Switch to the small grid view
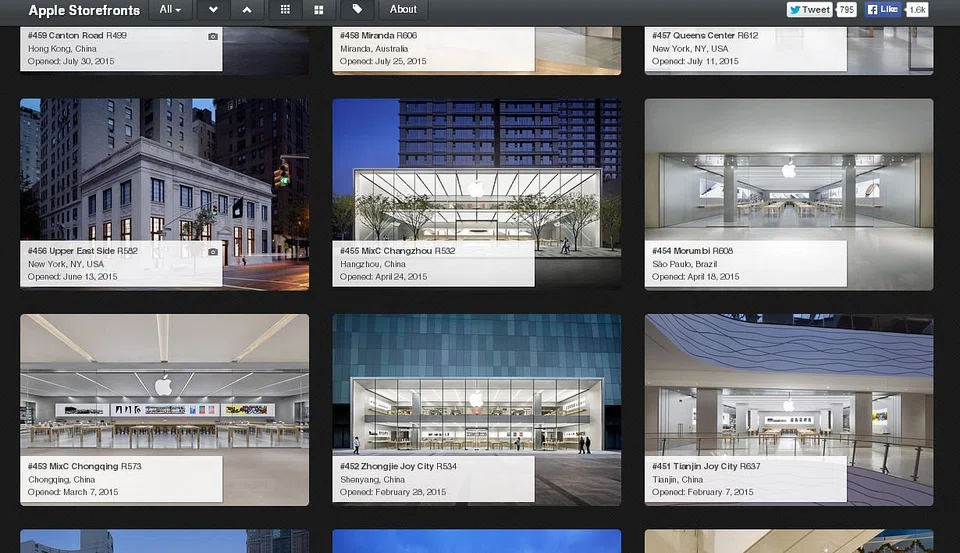Screen dimensions: 960x553 click(285, 10)
